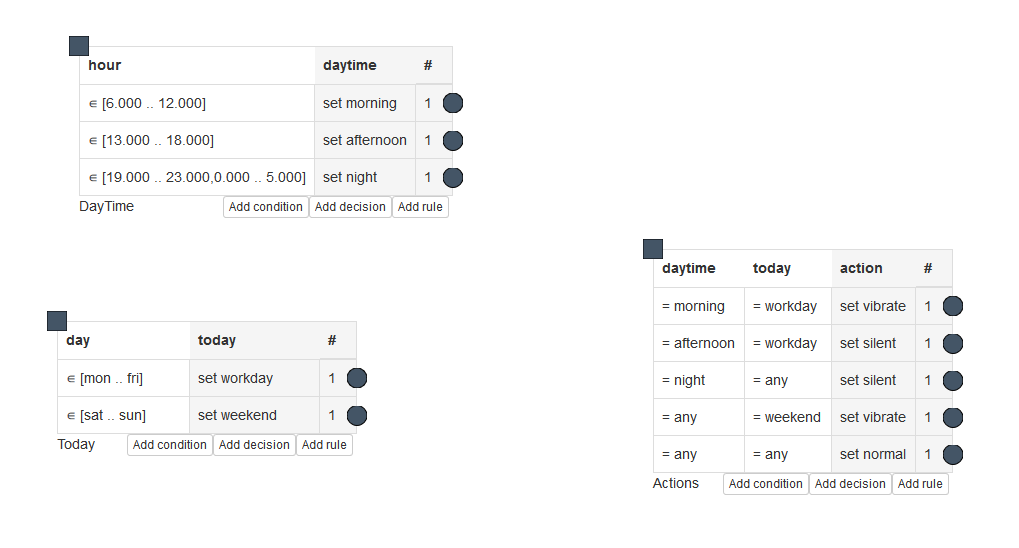The height and width of the screenshot is (548, 1019).
Task: Click the circle handle on the 'set morning' rule
Action: (x=453, y=103)
